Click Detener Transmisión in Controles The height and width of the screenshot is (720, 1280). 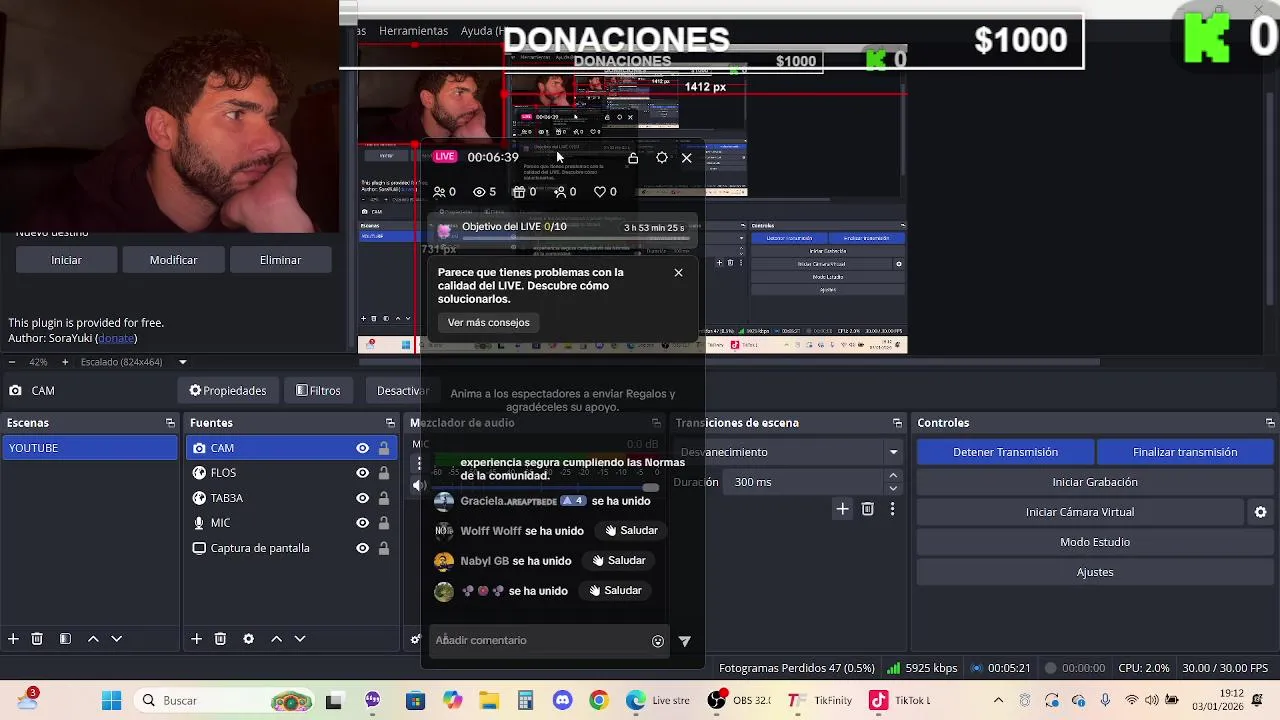click(x=1005, y=452)
